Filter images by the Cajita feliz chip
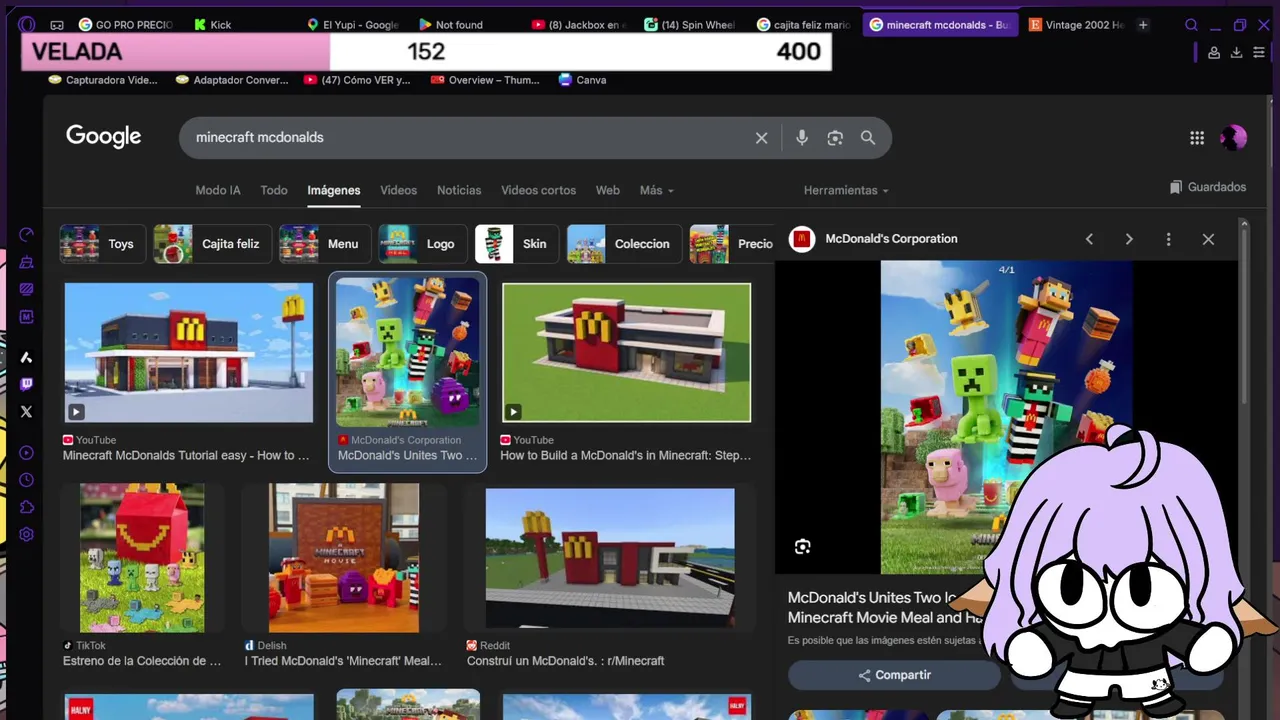1280x720 pixels. 213,244
